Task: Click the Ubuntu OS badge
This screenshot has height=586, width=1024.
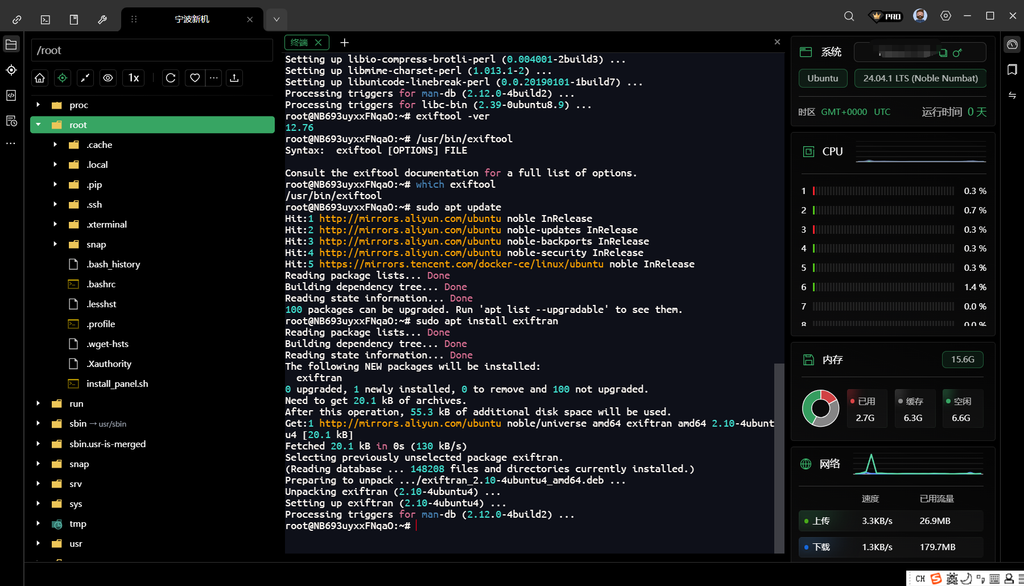Action: [x=823, y=78]
